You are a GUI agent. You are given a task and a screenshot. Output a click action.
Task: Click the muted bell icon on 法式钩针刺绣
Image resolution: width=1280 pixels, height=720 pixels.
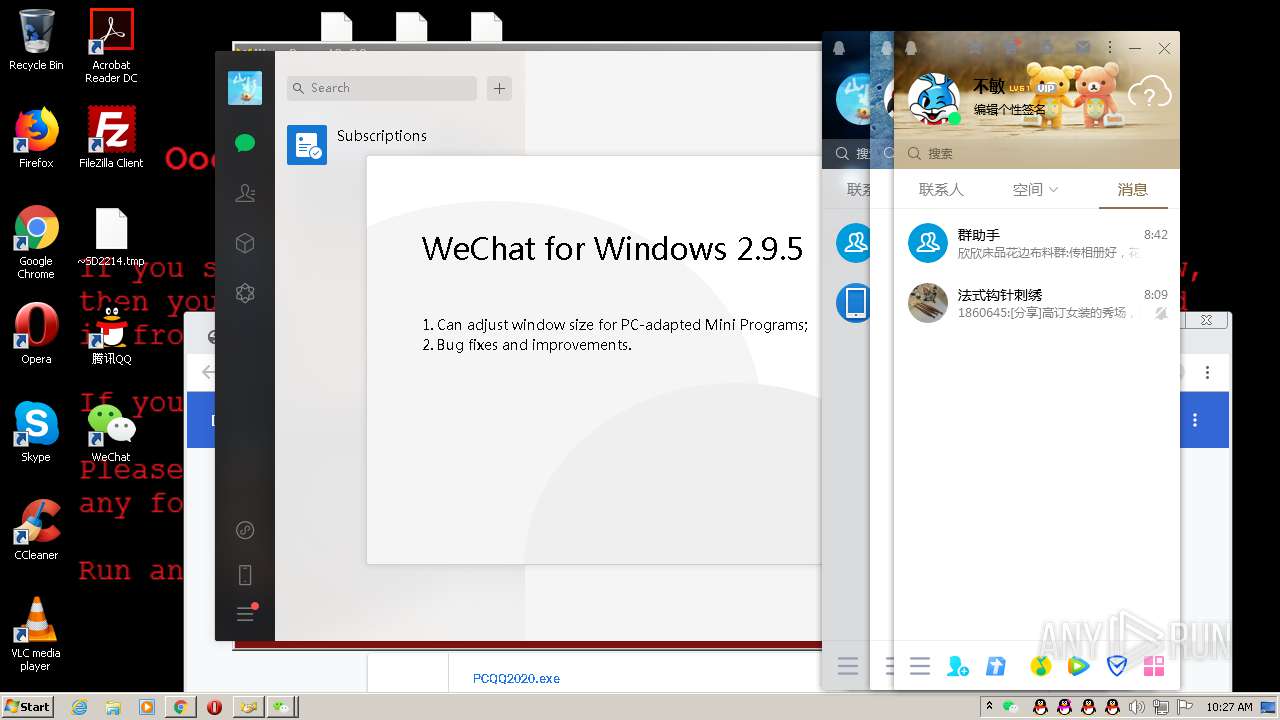1160,313
